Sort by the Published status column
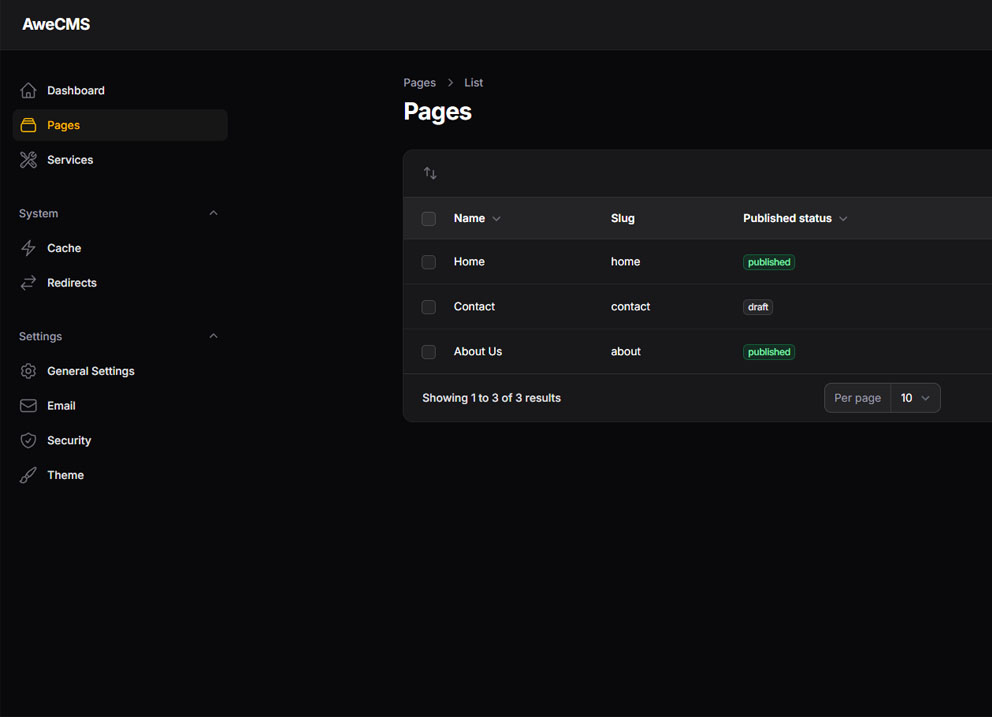The image size is (992, 717). (795, 218)
